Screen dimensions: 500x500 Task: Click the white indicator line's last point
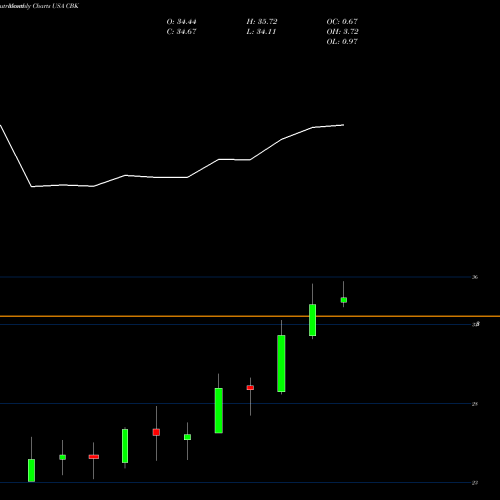(x=343, y=125)
